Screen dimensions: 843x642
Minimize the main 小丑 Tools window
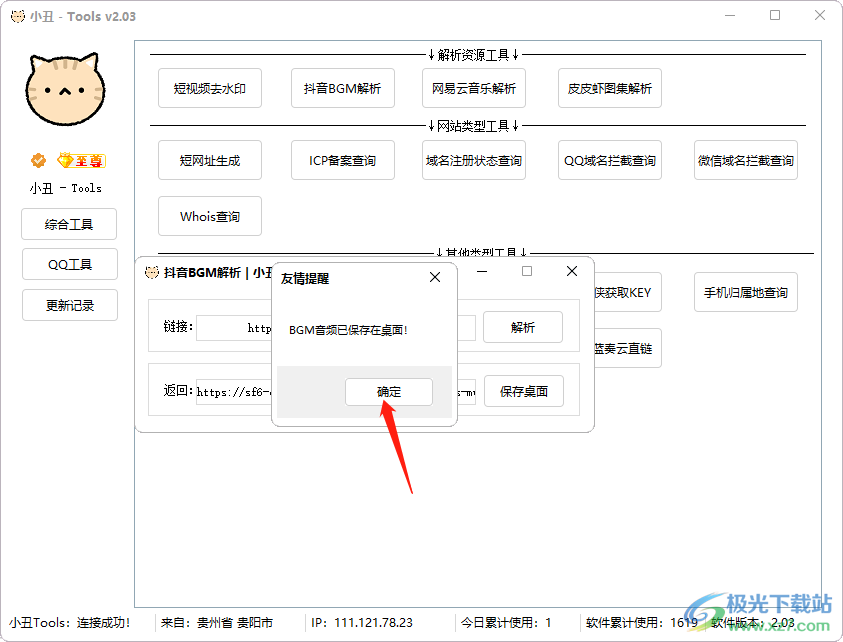(730, 16)
